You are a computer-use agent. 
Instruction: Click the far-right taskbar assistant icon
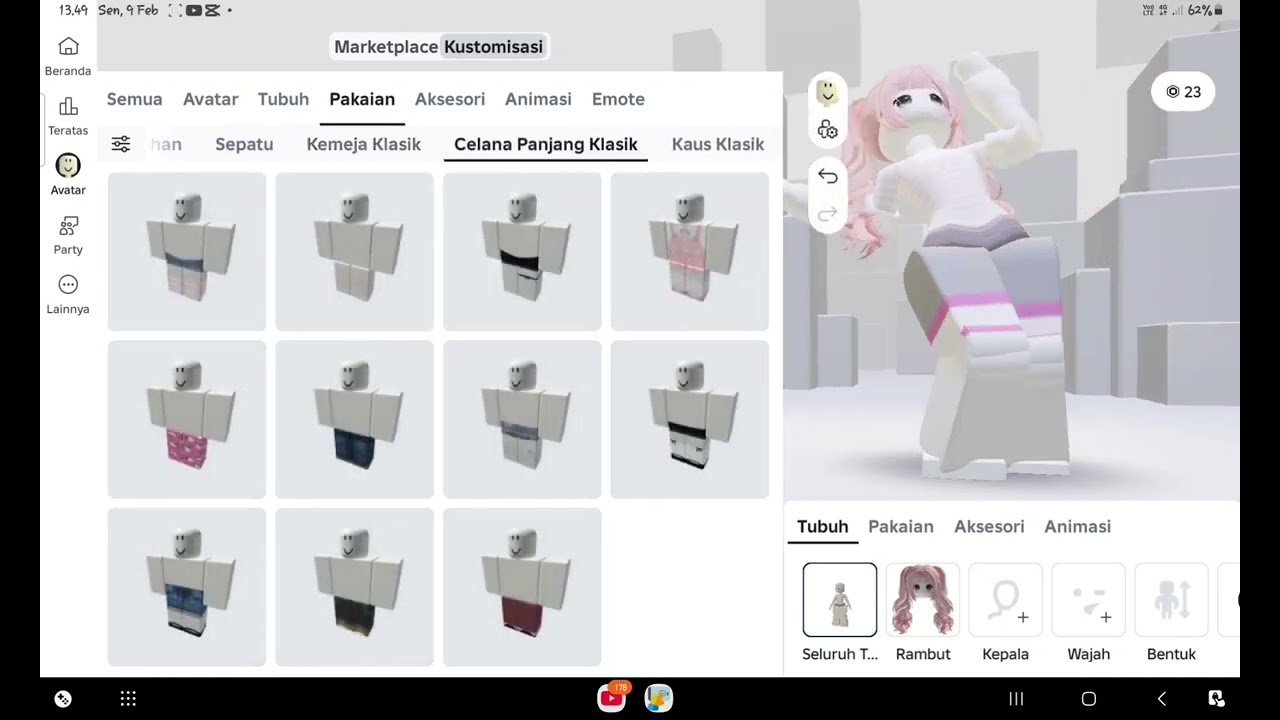click(1216, 699)
